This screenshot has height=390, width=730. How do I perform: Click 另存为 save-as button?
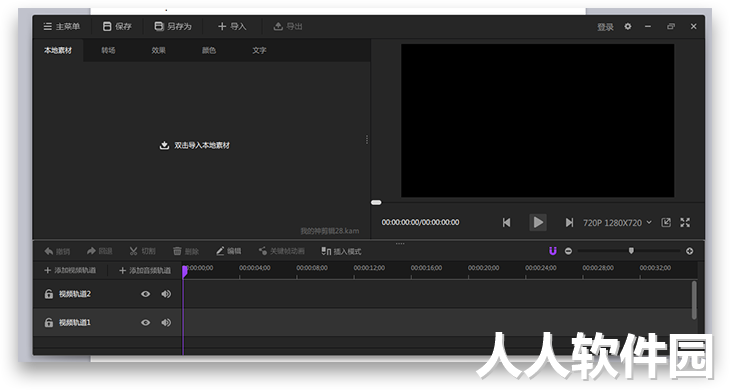click(173, 27)
